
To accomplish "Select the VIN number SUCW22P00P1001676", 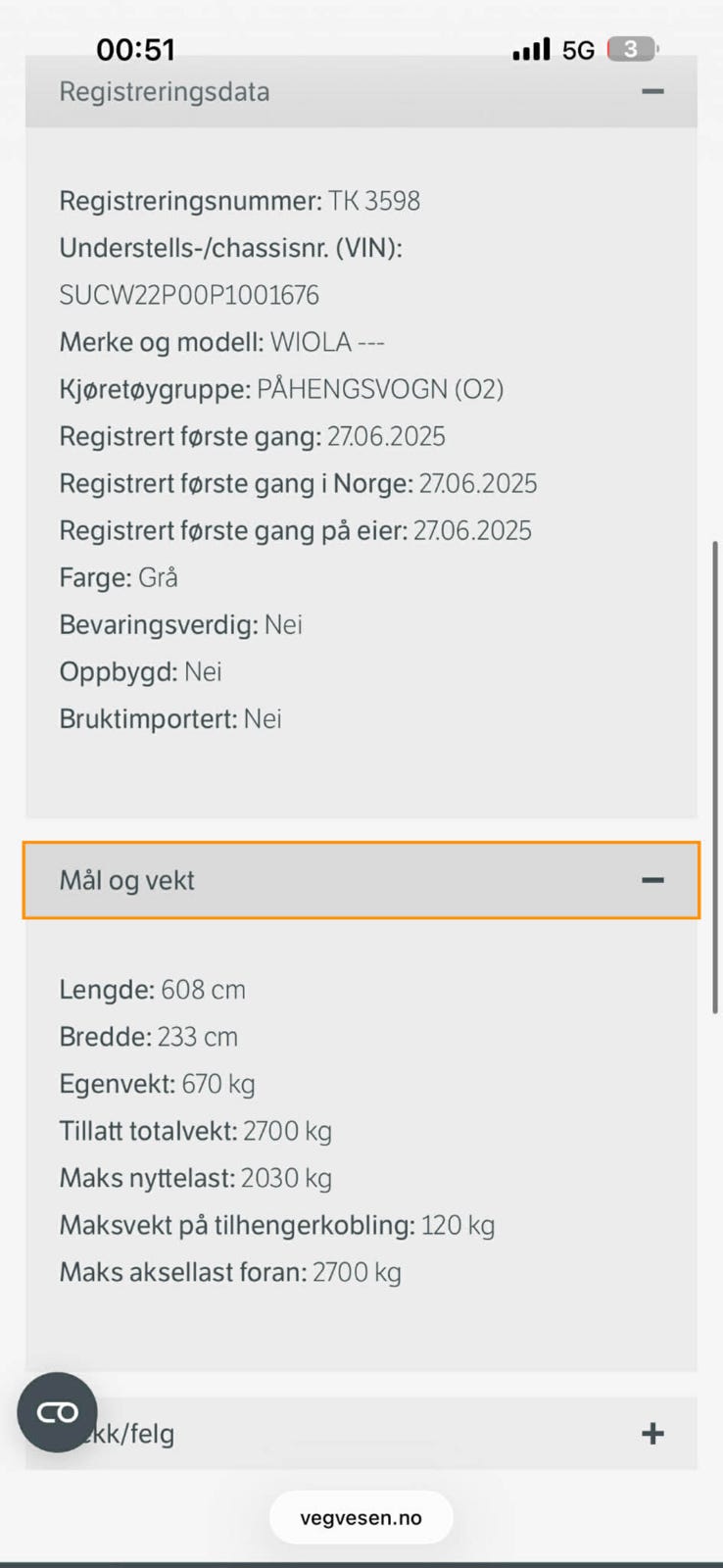I will coord(189,295).
